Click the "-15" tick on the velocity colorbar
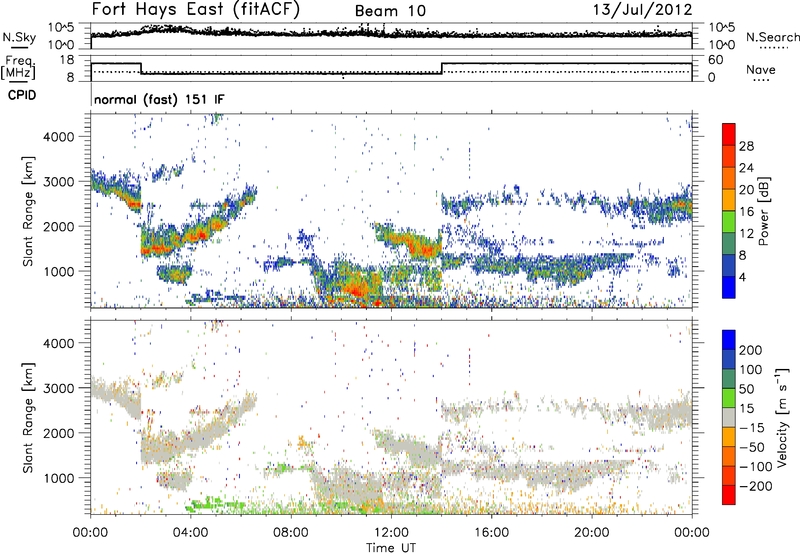The image size is (800, 554). [752, 428]
